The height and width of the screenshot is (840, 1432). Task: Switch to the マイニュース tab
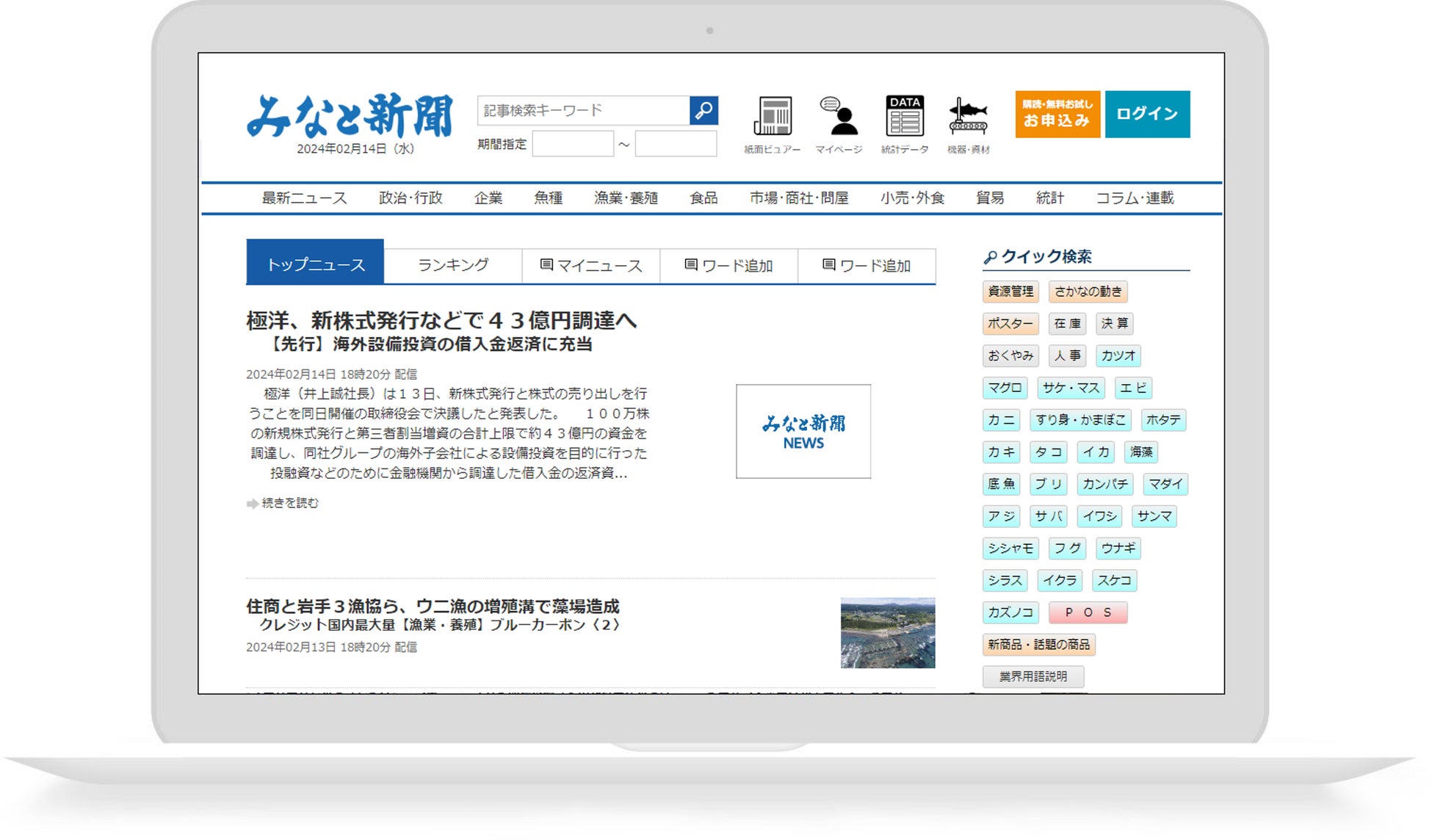[x=591, y=266]
